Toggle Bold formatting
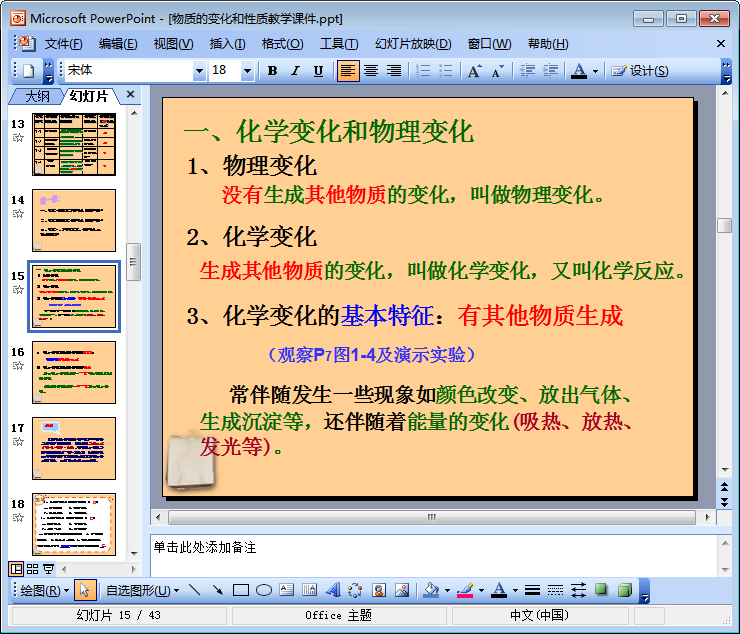Screen dimensions: 740x634 pos(272,71)
